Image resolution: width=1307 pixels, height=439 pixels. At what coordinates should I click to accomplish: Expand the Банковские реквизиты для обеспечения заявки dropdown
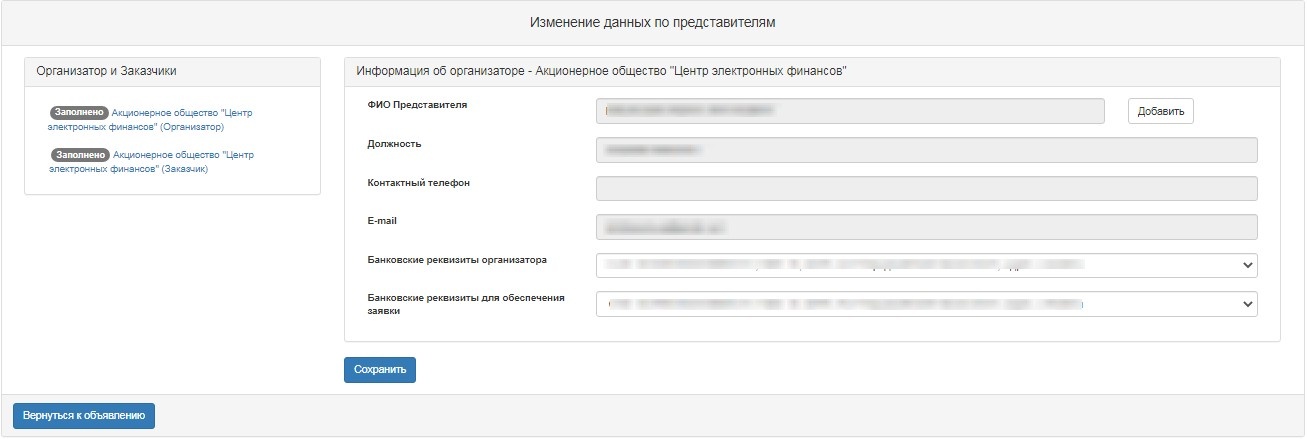click(x=926, y=304)
